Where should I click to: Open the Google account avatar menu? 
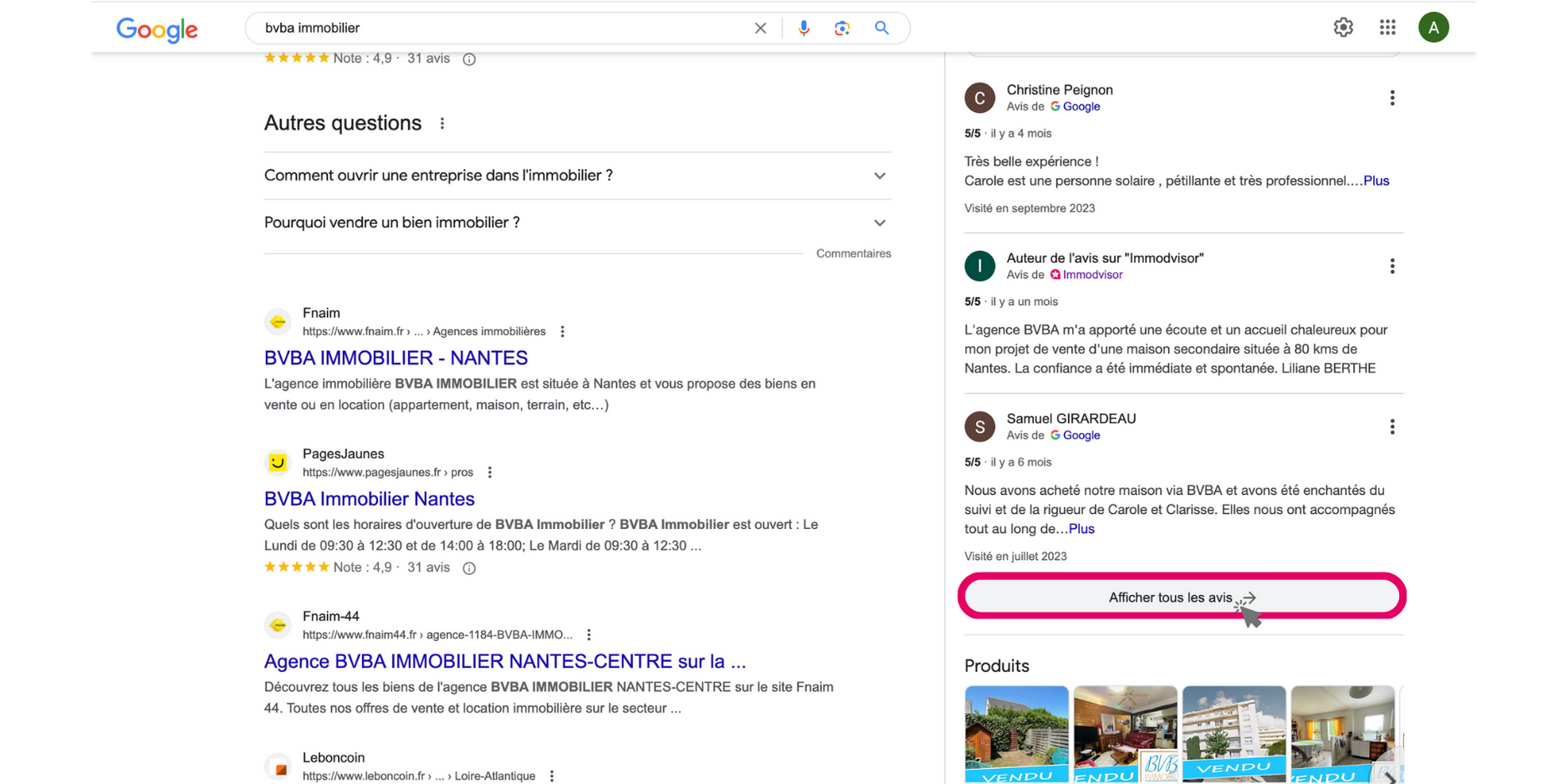pyautogui.click(x=1433, y=28)
